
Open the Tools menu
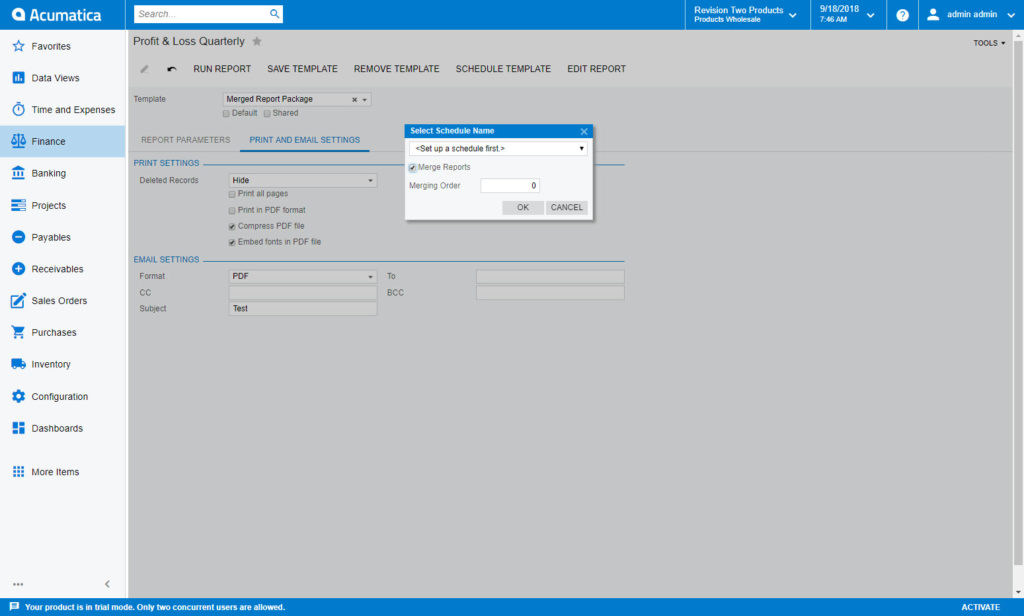coord(986,42)
